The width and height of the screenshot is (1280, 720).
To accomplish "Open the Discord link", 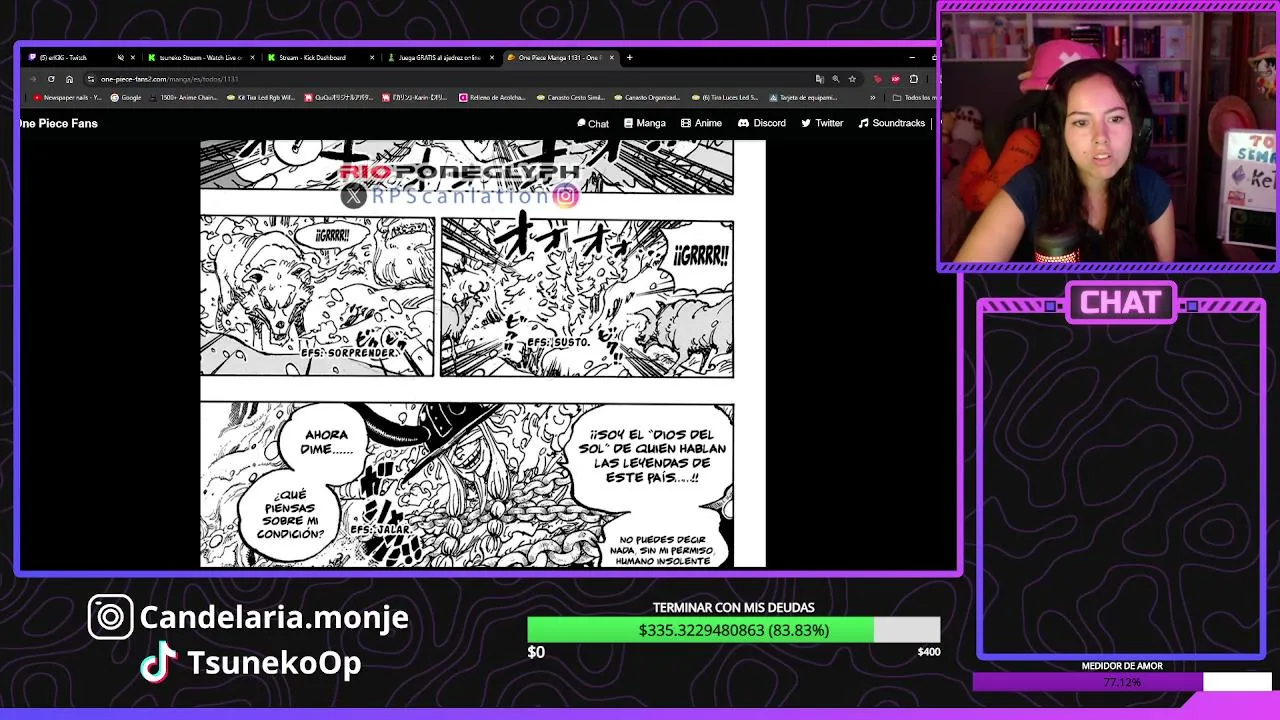I will click(762, 123).
